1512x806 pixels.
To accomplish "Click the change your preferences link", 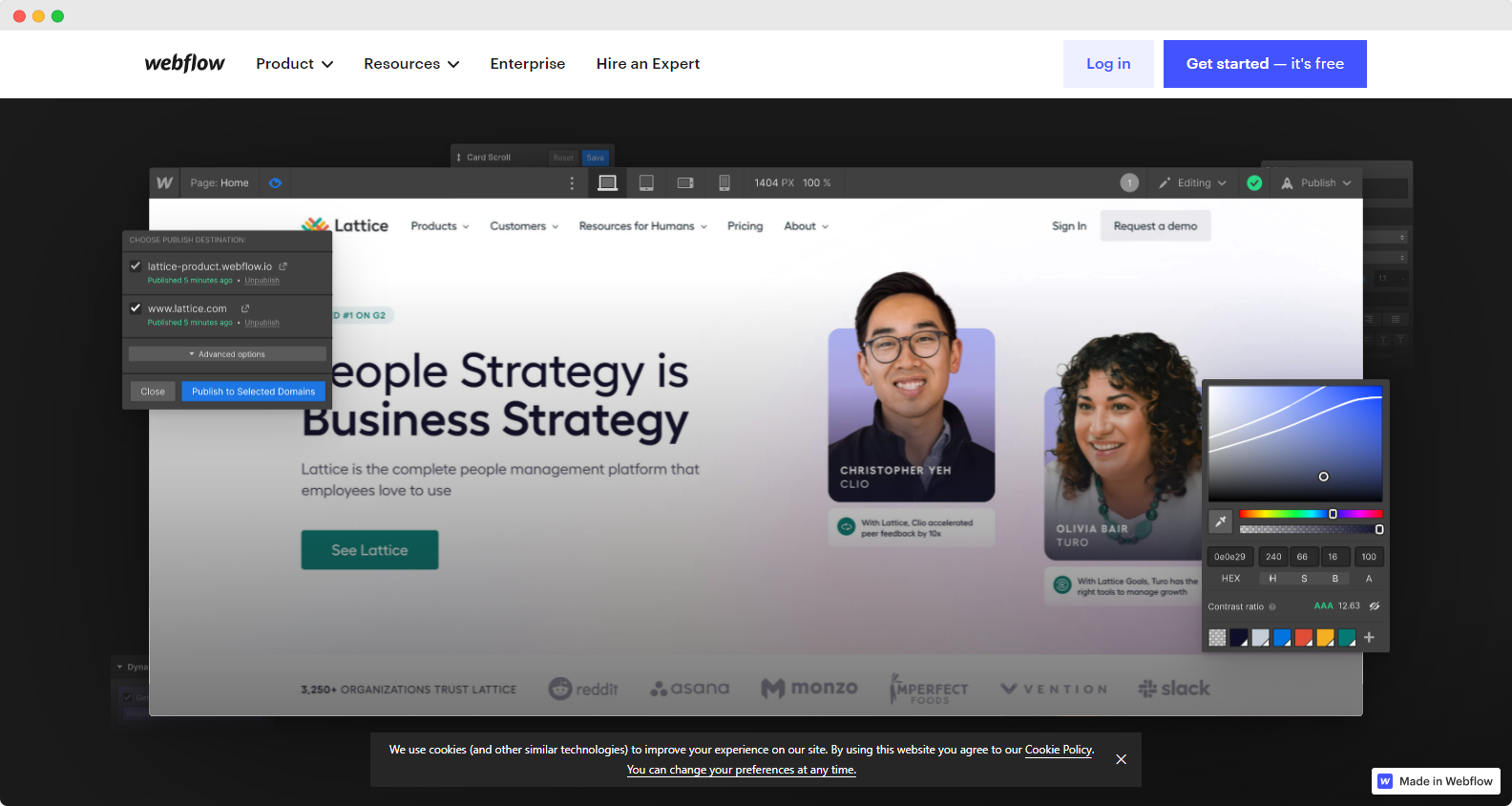I will [742, 770].
